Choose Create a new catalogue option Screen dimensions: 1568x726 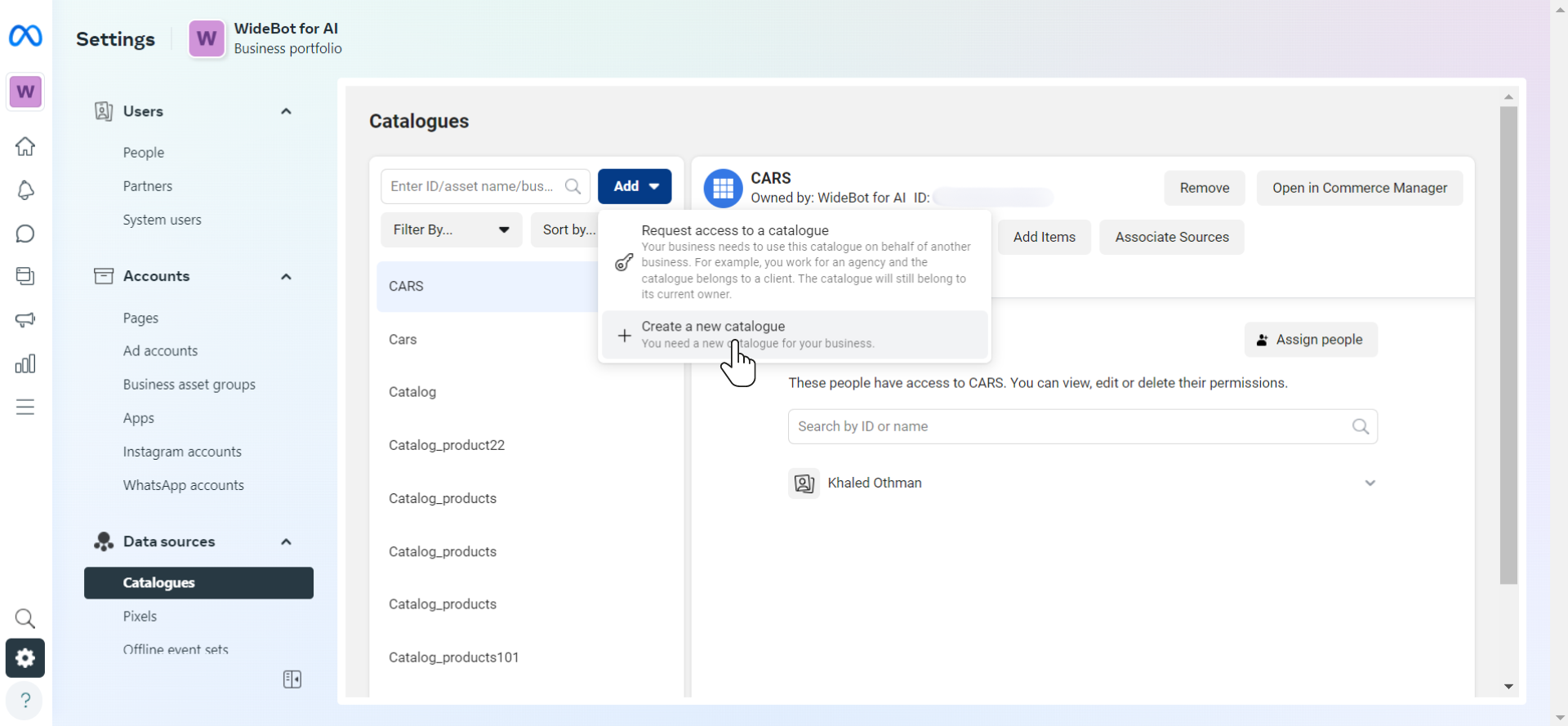(795, 335)
